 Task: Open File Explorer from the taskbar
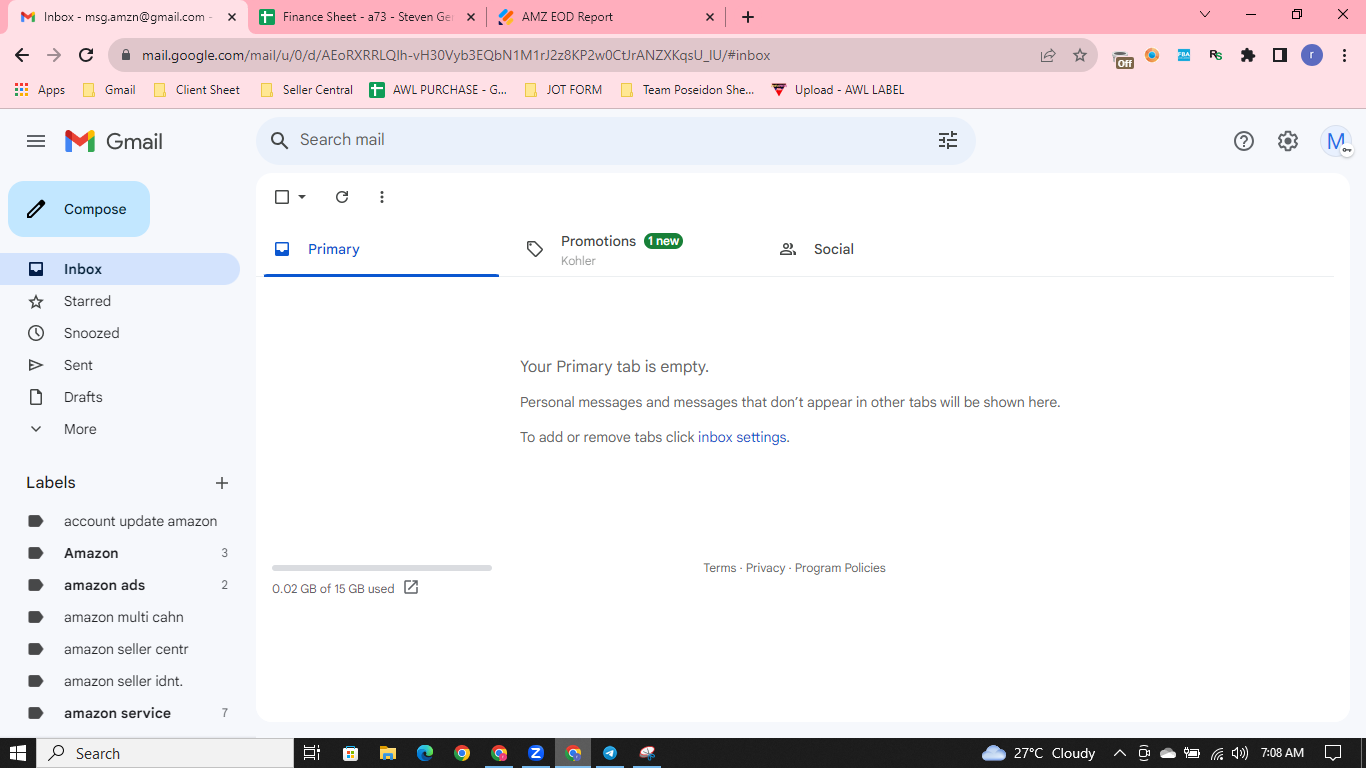(387, 753)
